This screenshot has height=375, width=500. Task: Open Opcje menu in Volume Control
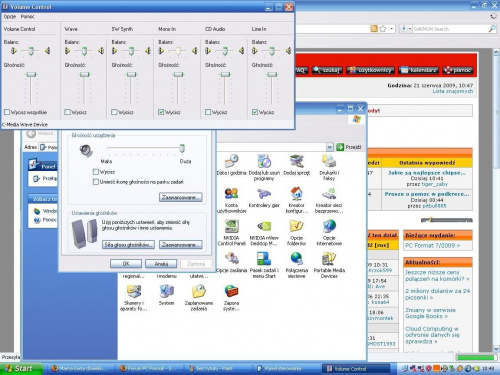pyautogui.click(x=10, y=16)
